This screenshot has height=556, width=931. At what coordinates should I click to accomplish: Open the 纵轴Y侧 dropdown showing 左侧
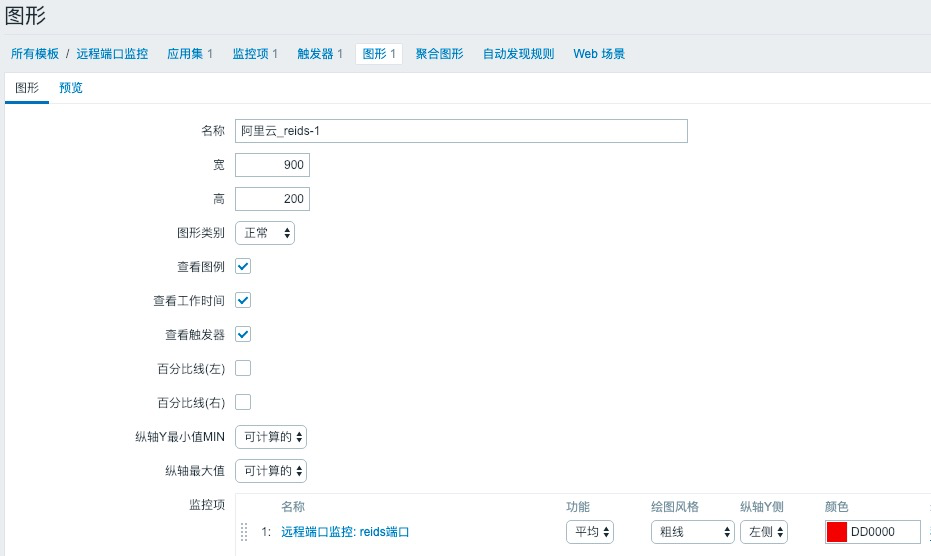tap(764, 532)
